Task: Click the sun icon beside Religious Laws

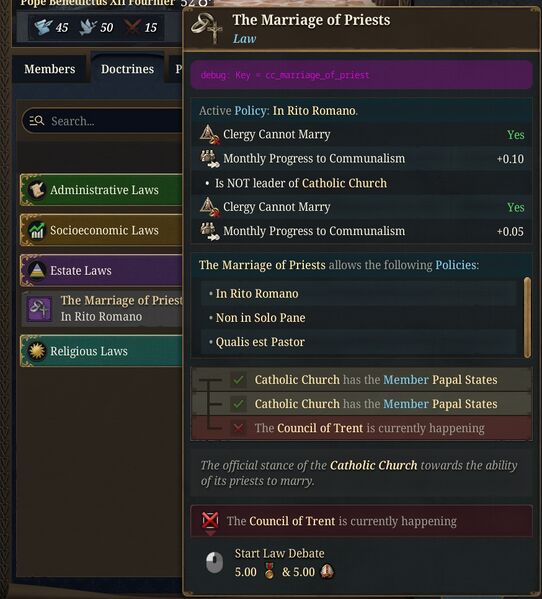Action: [37, 351]
